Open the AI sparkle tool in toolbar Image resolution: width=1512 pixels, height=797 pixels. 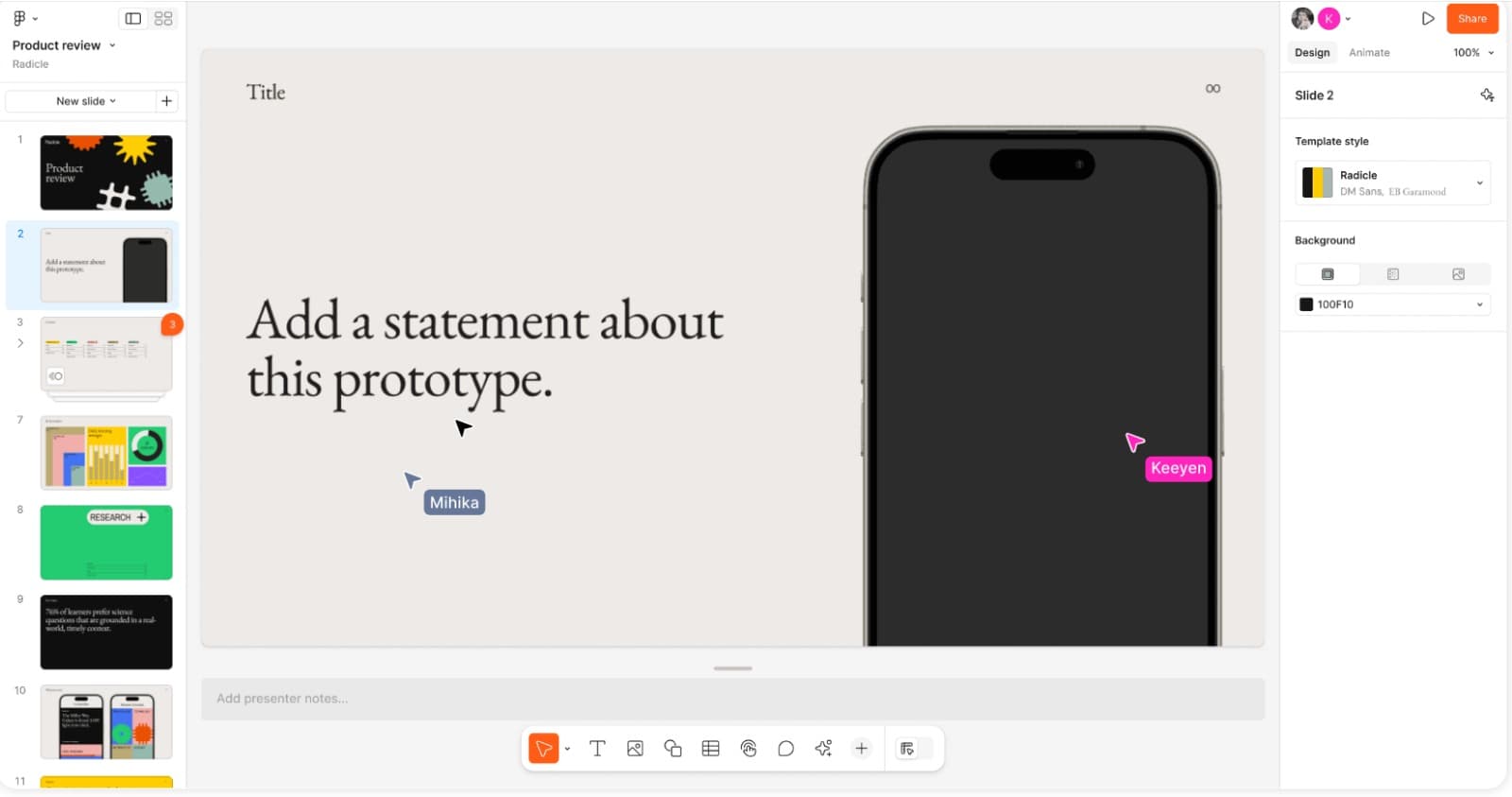823,749
